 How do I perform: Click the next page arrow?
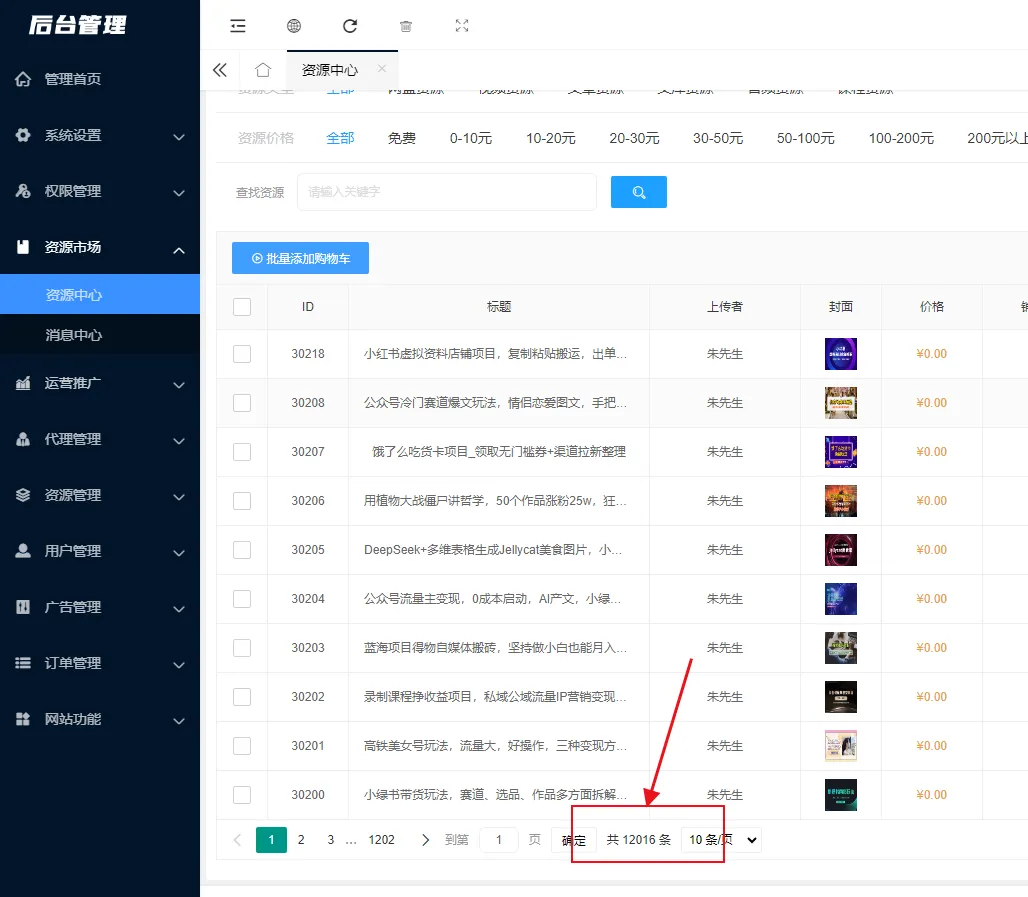pos(425,840)
